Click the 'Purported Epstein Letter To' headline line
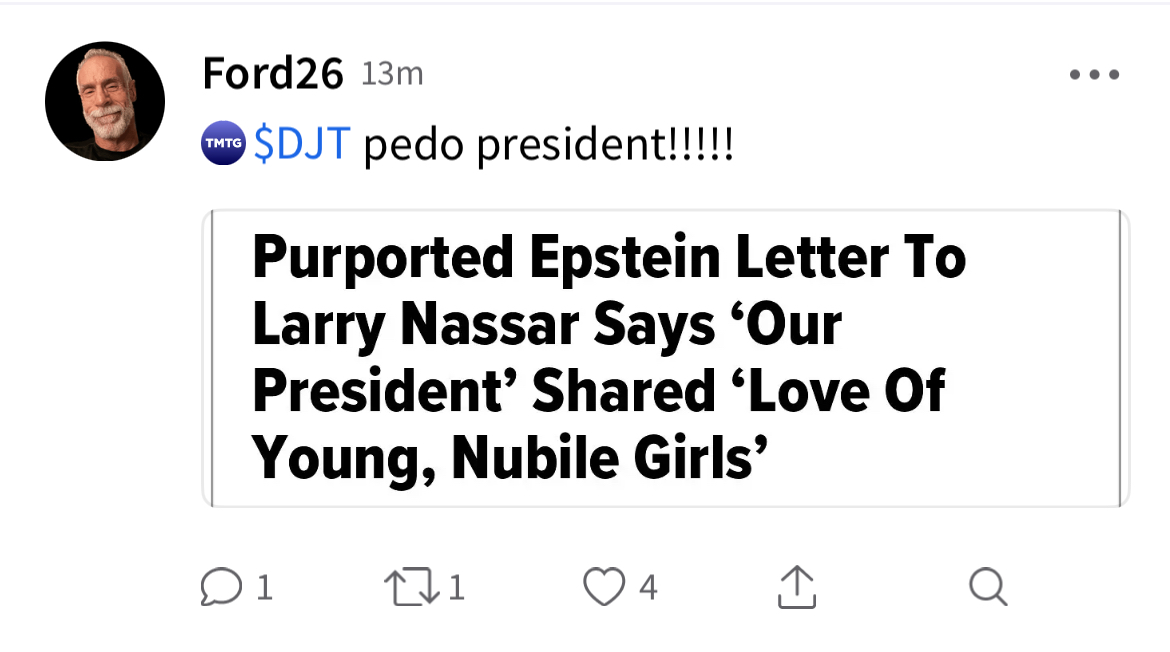This screenshot has width=1170, height=652. click(608, 257)
